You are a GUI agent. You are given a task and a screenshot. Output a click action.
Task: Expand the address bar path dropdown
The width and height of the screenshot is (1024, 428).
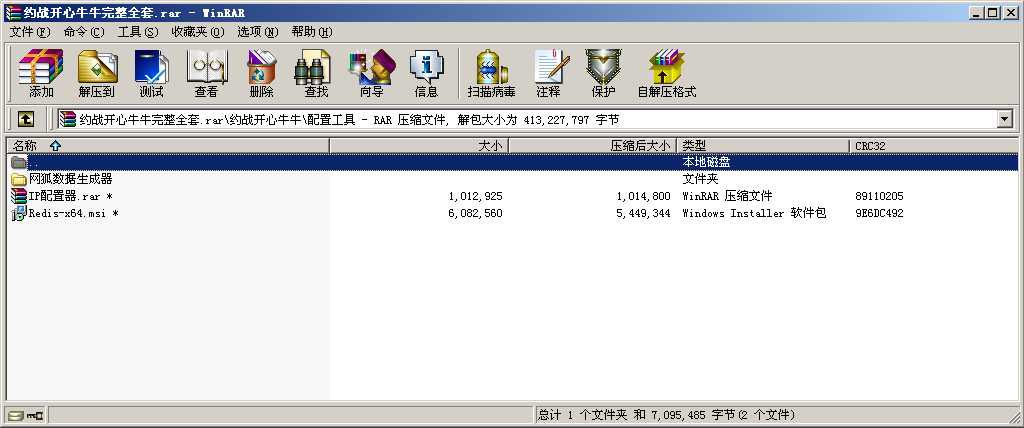click(1004, 119)
